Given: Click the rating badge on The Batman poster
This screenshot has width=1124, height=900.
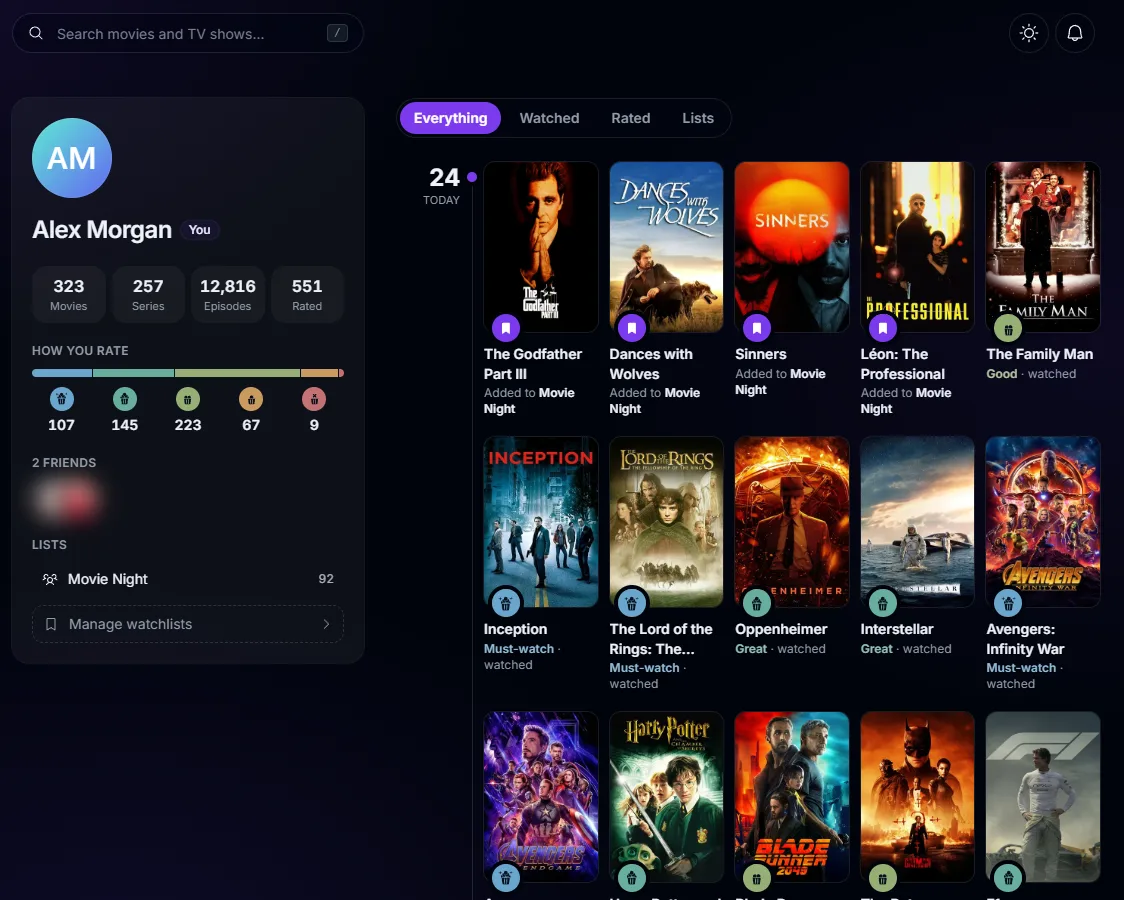Looking at the screenshot, I should point(882,878).
